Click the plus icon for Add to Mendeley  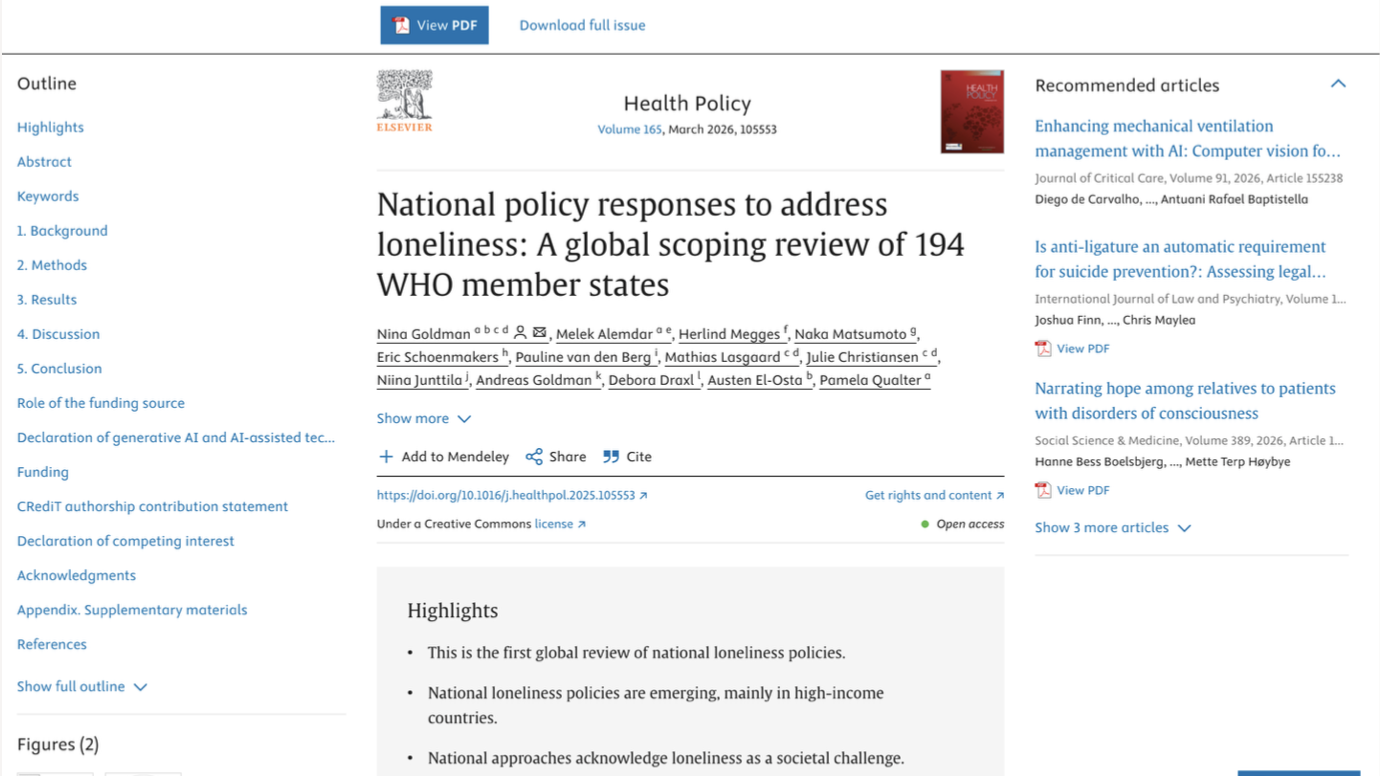click(386, 456)
